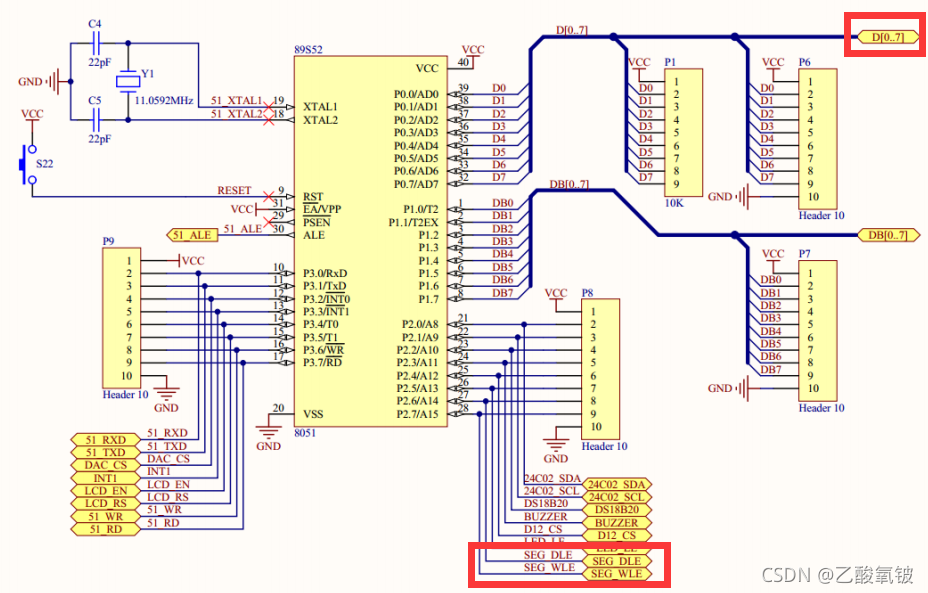Click the Y1 crystal oscillator symbol
Screen dimensions: 928x593
tap(128, 81)
